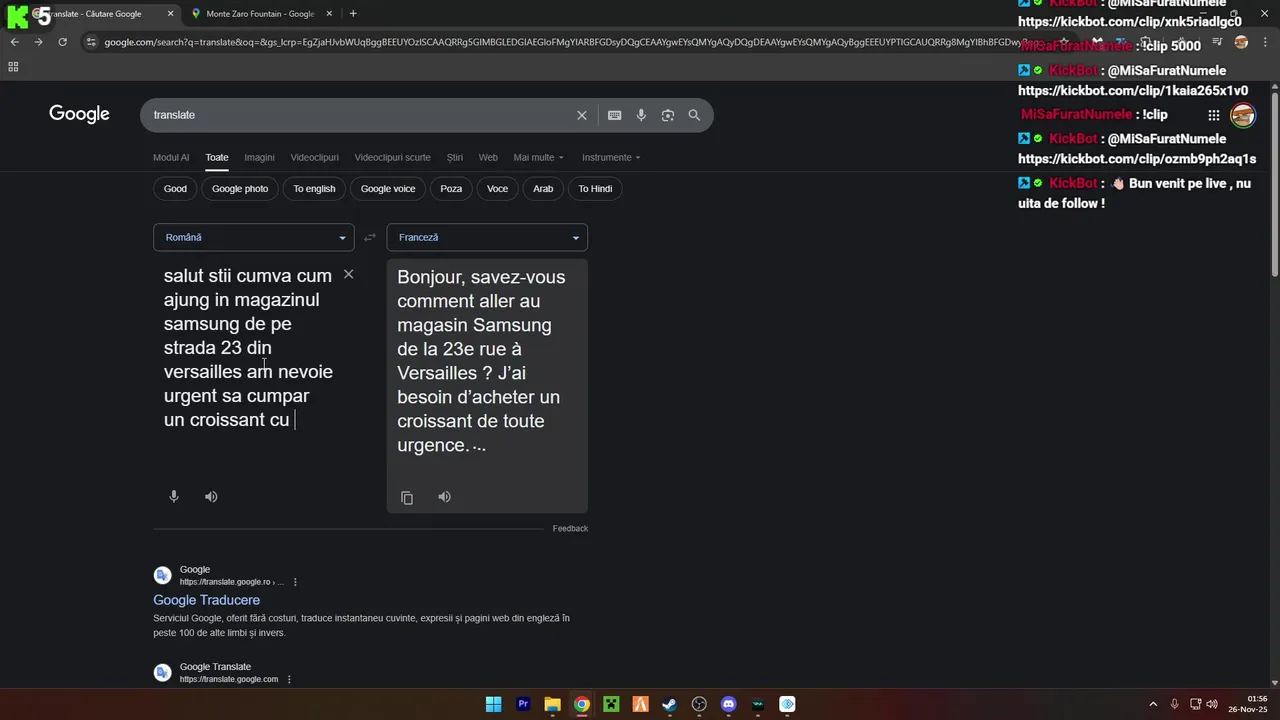Show hidden system tray icons
Image resolution: width=1280 pixels, height=720 pixels.
(1152, 704)
